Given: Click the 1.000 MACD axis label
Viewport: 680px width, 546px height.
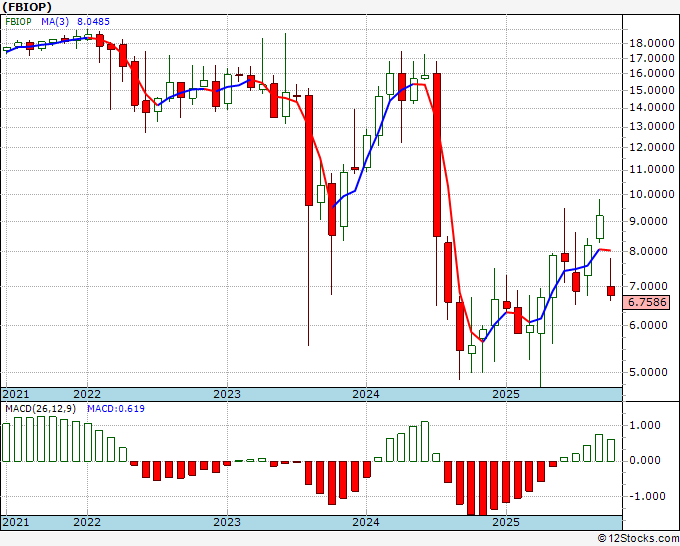Looking at the screenshot, I should click(x=645, y=425).
